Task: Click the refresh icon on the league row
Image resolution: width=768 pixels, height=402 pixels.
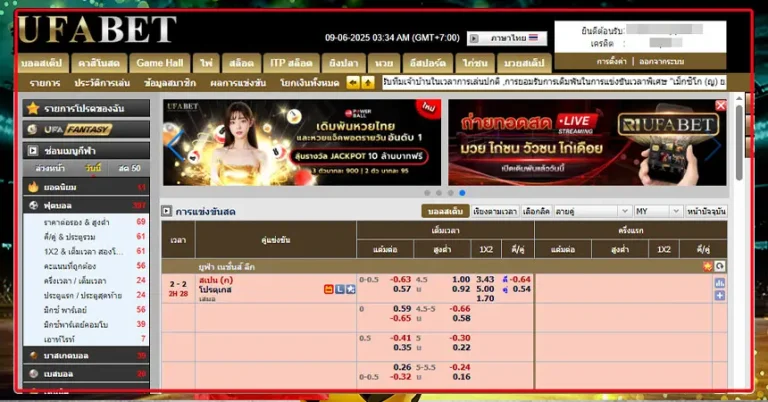Action: [x=720, y=266]
